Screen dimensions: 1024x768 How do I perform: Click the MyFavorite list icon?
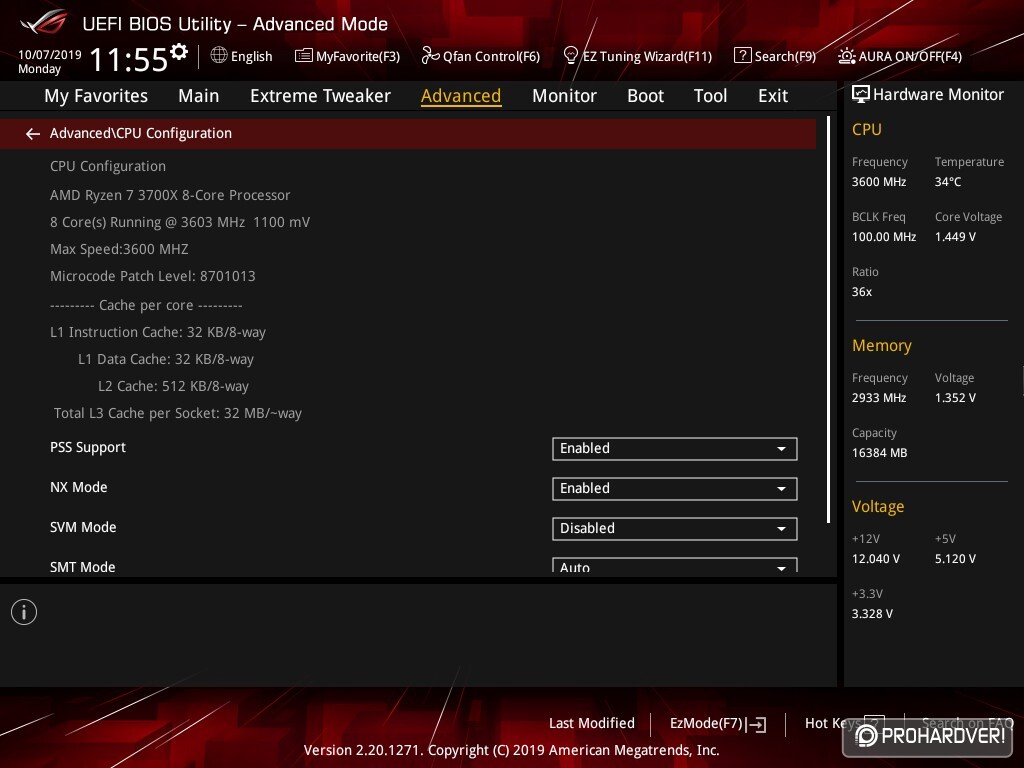303,56
